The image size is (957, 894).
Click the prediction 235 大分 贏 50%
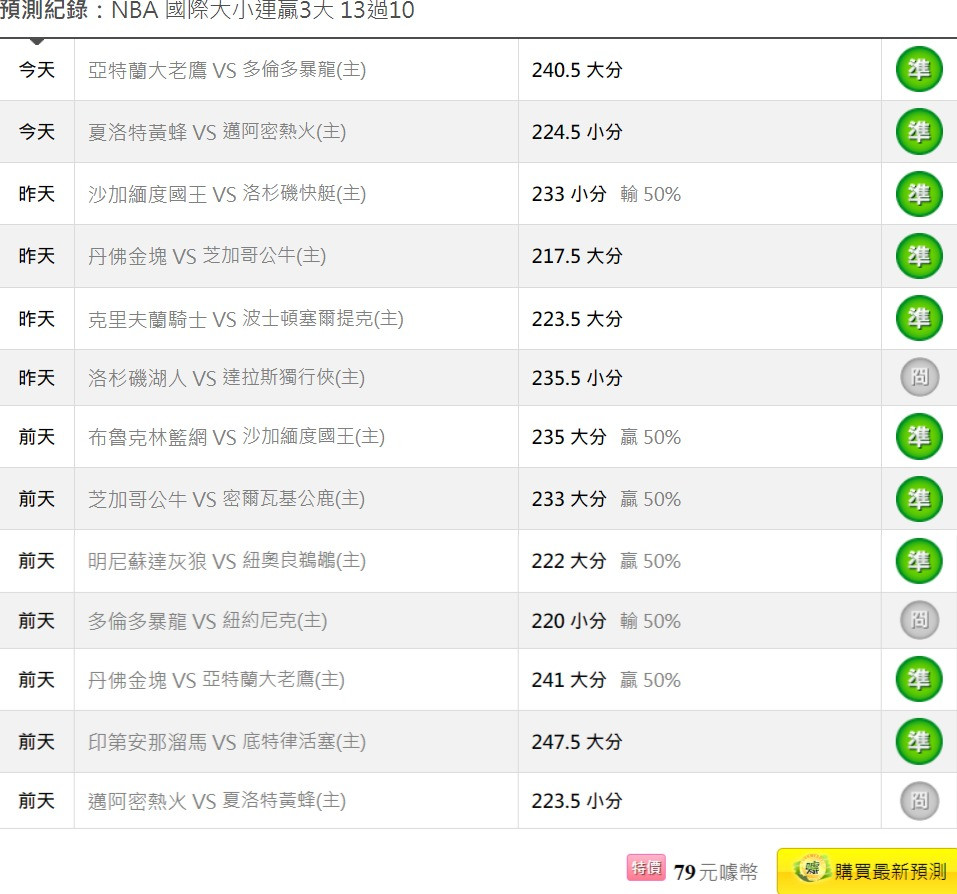tap(606, 437)
